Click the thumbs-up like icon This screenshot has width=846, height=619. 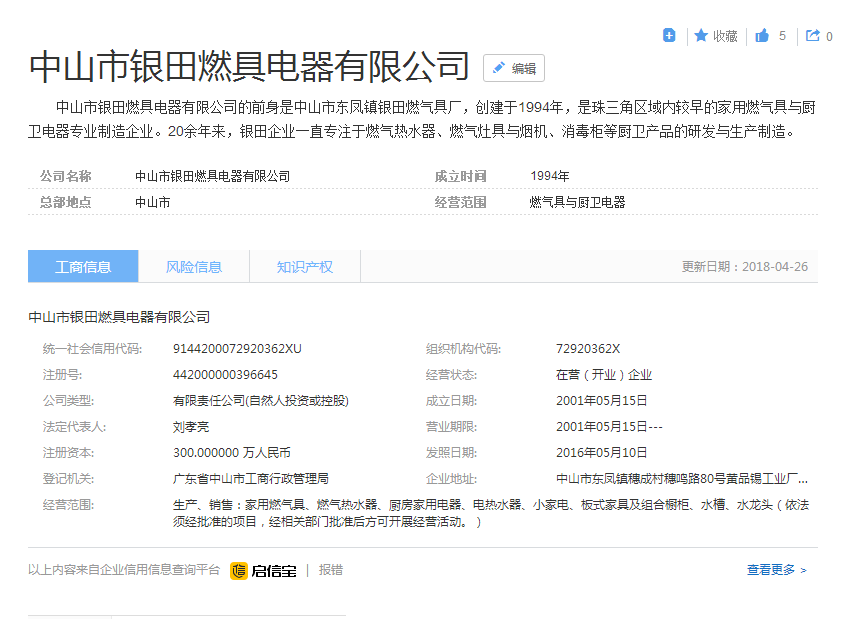(x=762, y=36)
